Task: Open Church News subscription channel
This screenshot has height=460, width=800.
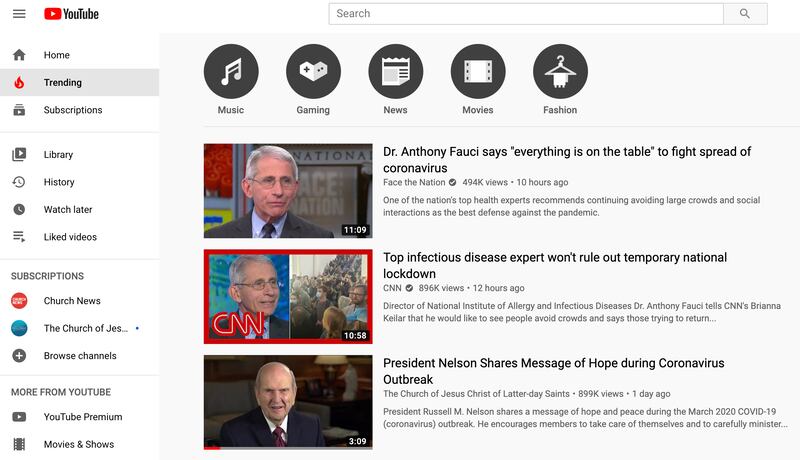Action: [x=71, y=301]
